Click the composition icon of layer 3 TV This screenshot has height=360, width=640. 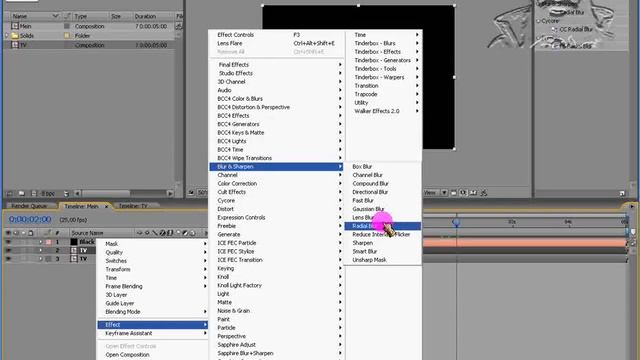pos(74,259)
